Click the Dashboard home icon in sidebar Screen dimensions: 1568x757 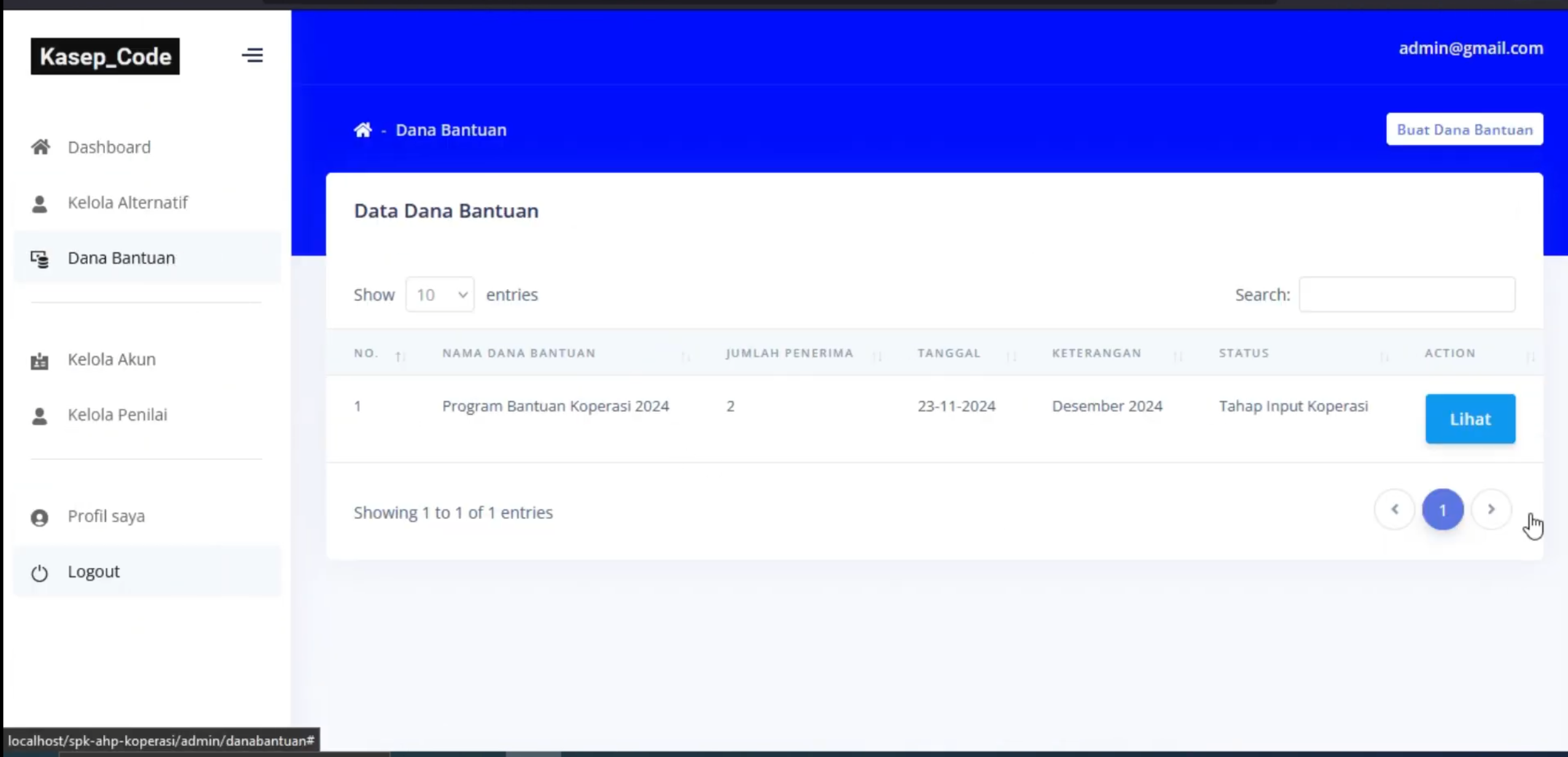tap(41, 147)
